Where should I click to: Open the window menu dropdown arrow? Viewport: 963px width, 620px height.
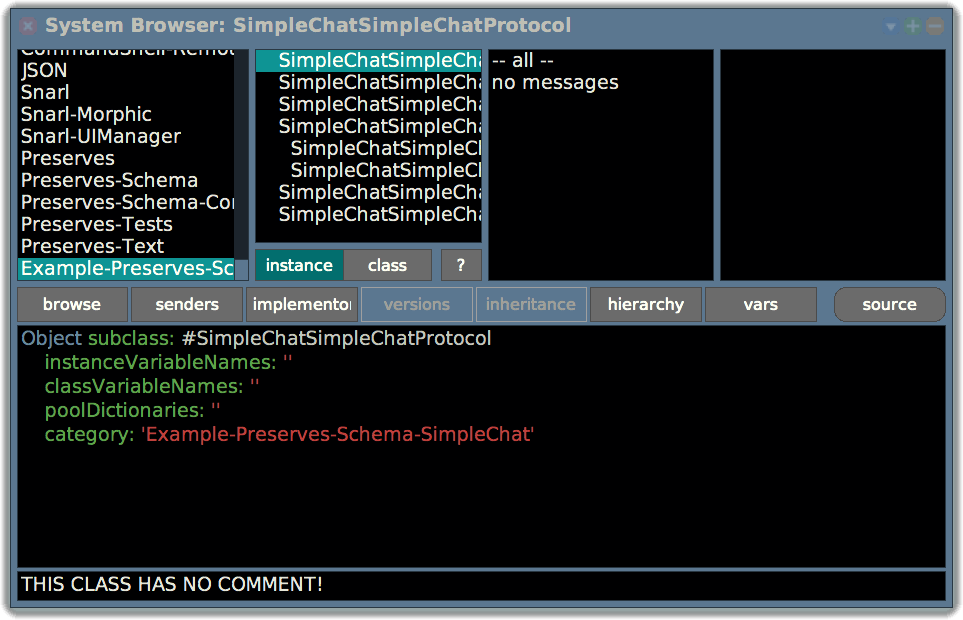(x=890, y=27)
